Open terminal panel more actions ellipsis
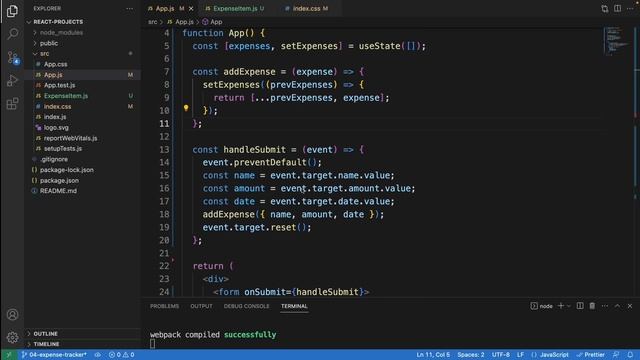 point(604,306)
